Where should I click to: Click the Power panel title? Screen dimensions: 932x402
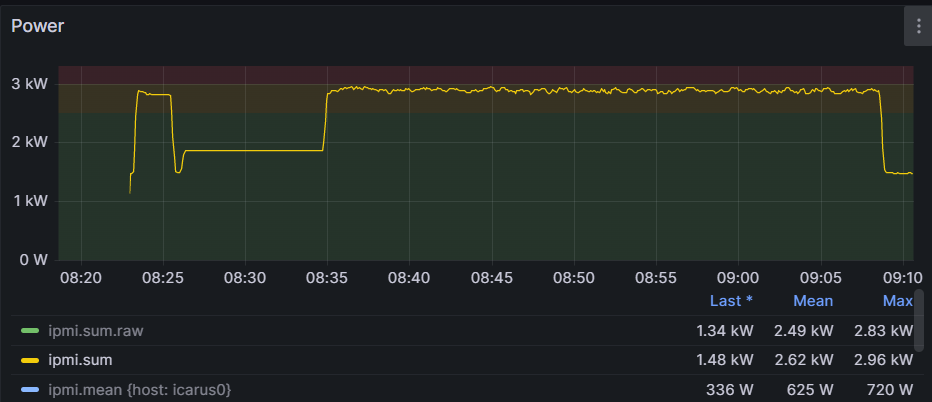coord(38,27)
